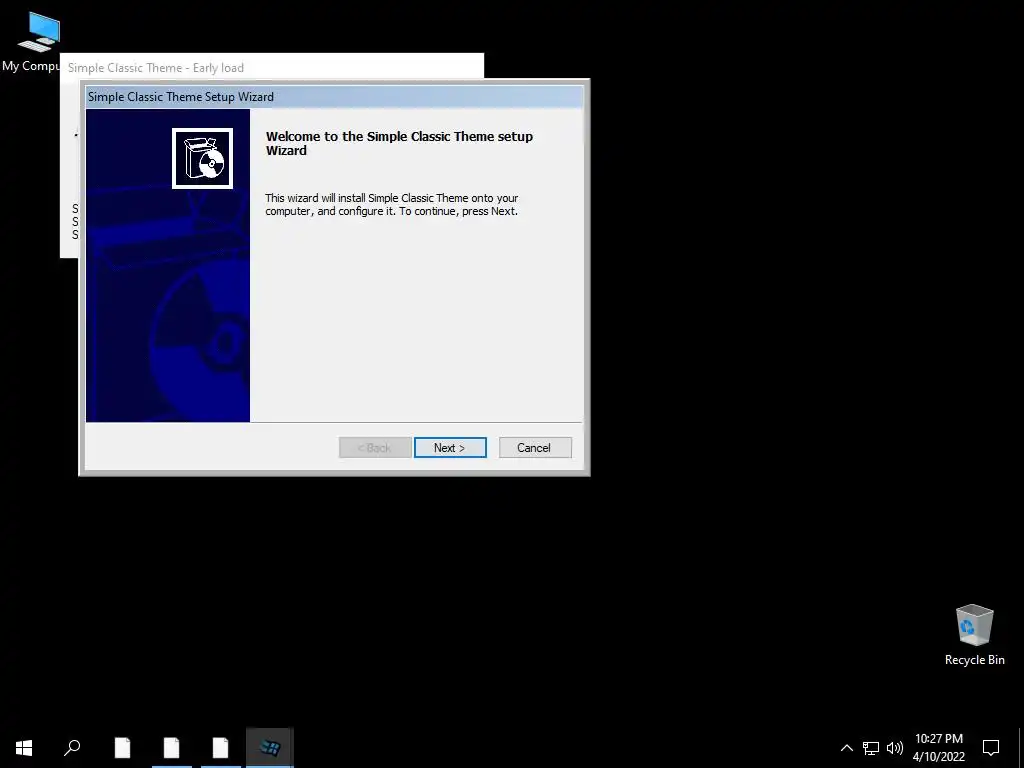Click the Next button in setup wizard
Screen dimensions: 1024x768
[450, 447]
